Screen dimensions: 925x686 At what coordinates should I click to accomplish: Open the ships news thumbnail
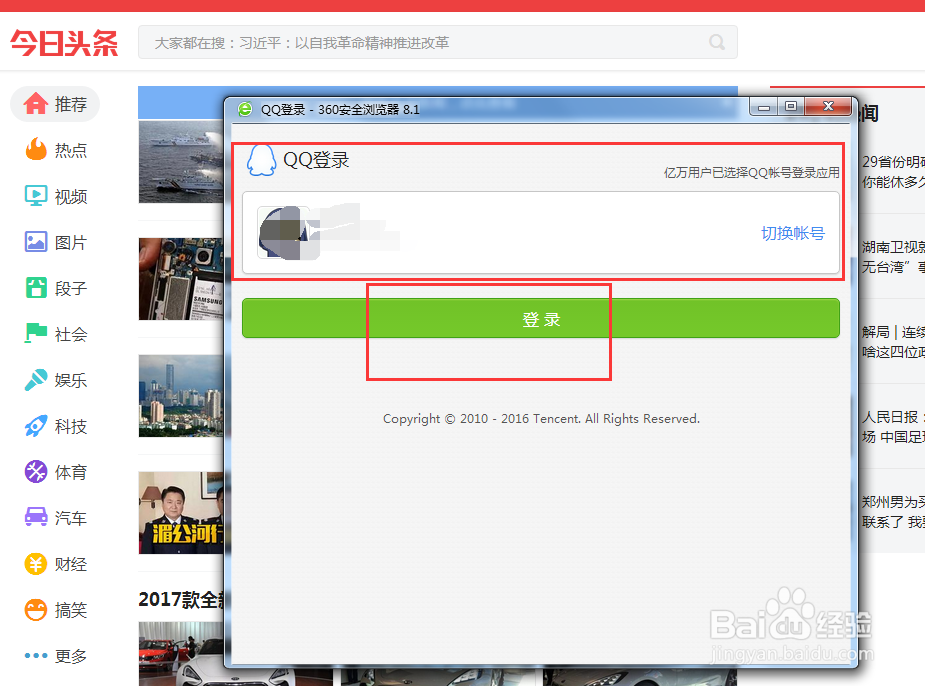click(x=182, y=162)
